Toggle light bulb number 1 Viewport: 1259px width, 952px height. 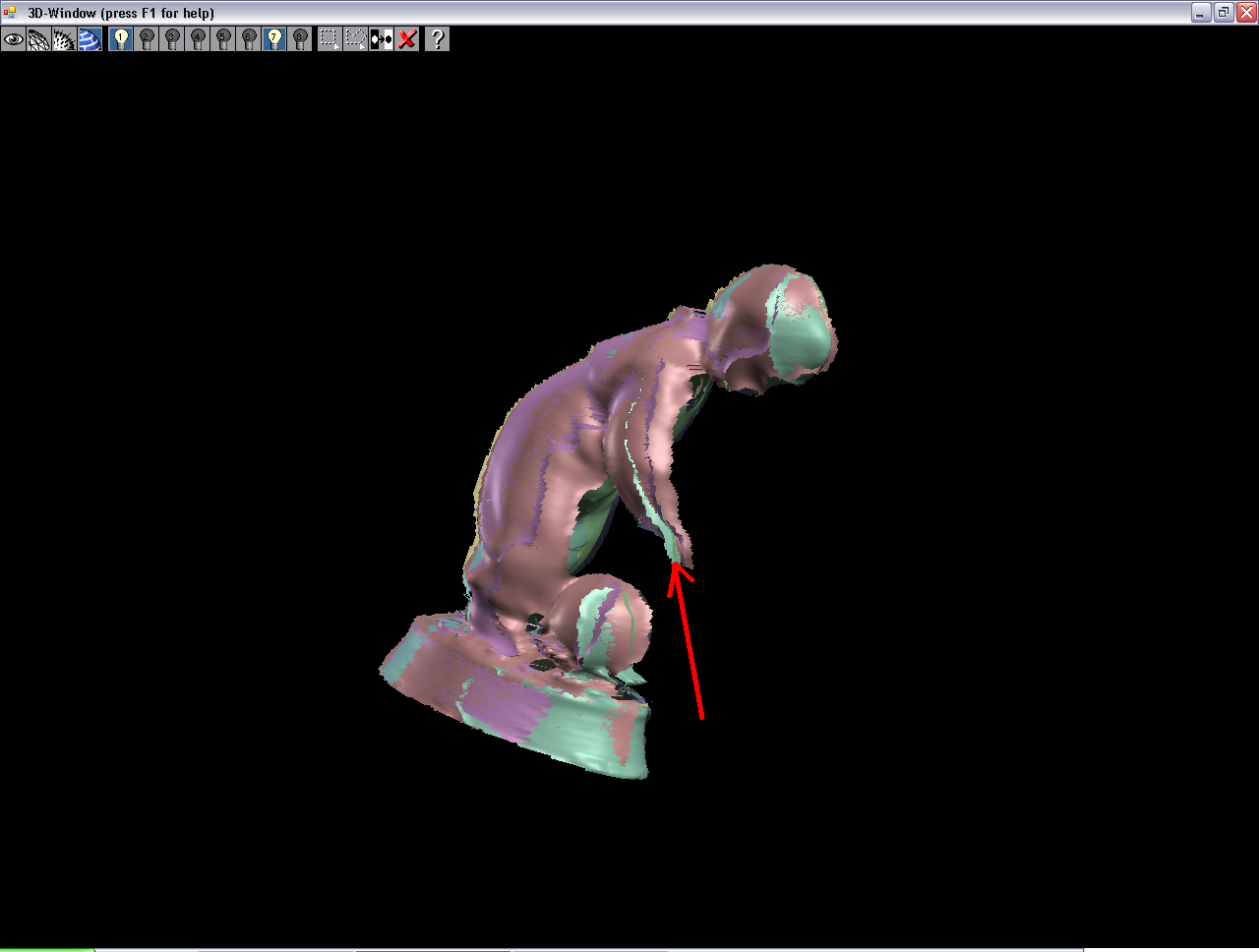121,39
